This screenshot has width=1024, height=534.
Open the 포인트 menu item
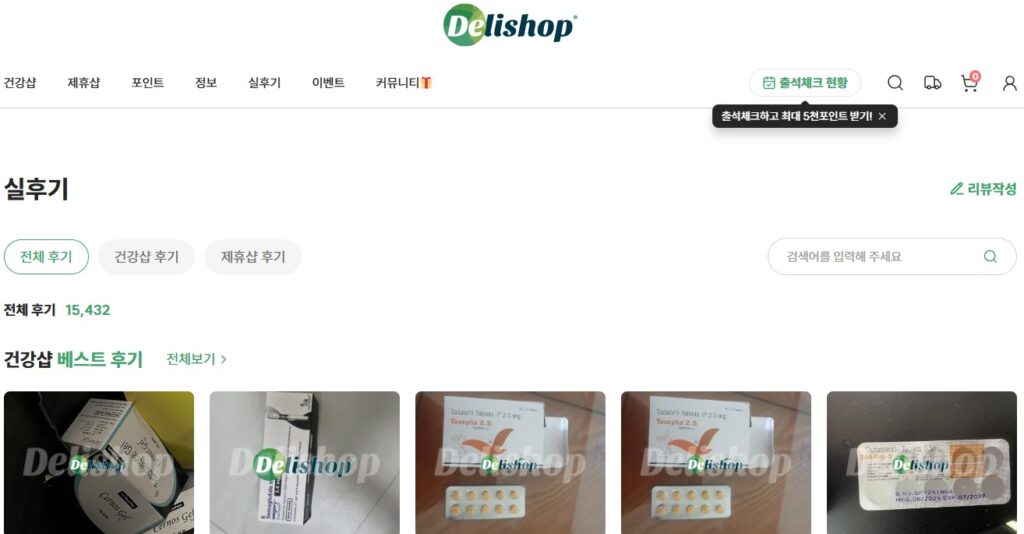pos(148,83)
